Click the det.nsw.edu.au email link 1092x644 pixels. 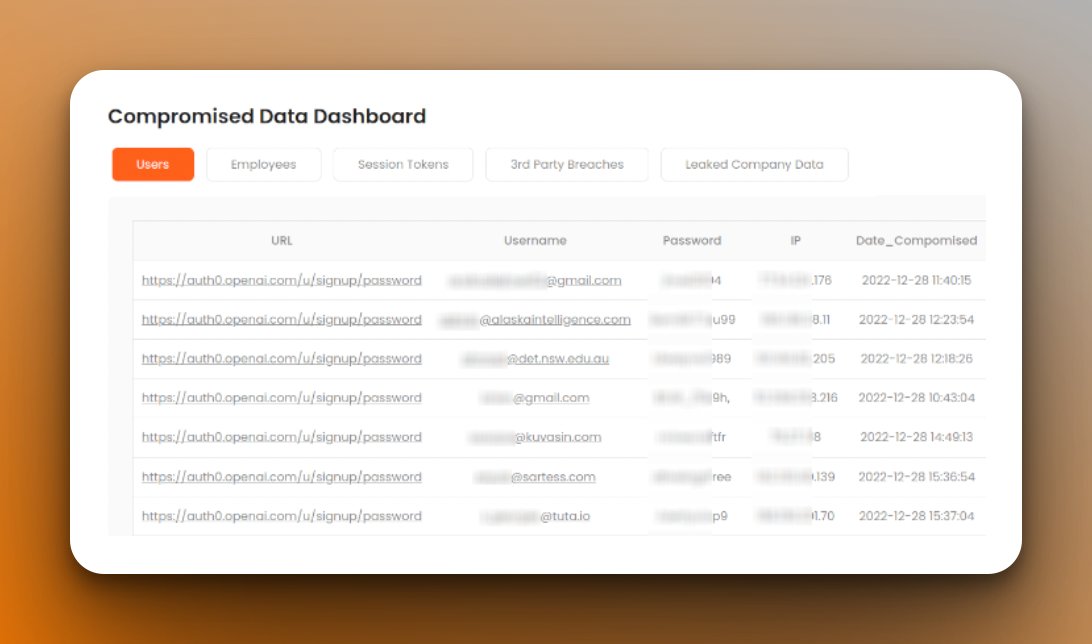click(535, 358)
